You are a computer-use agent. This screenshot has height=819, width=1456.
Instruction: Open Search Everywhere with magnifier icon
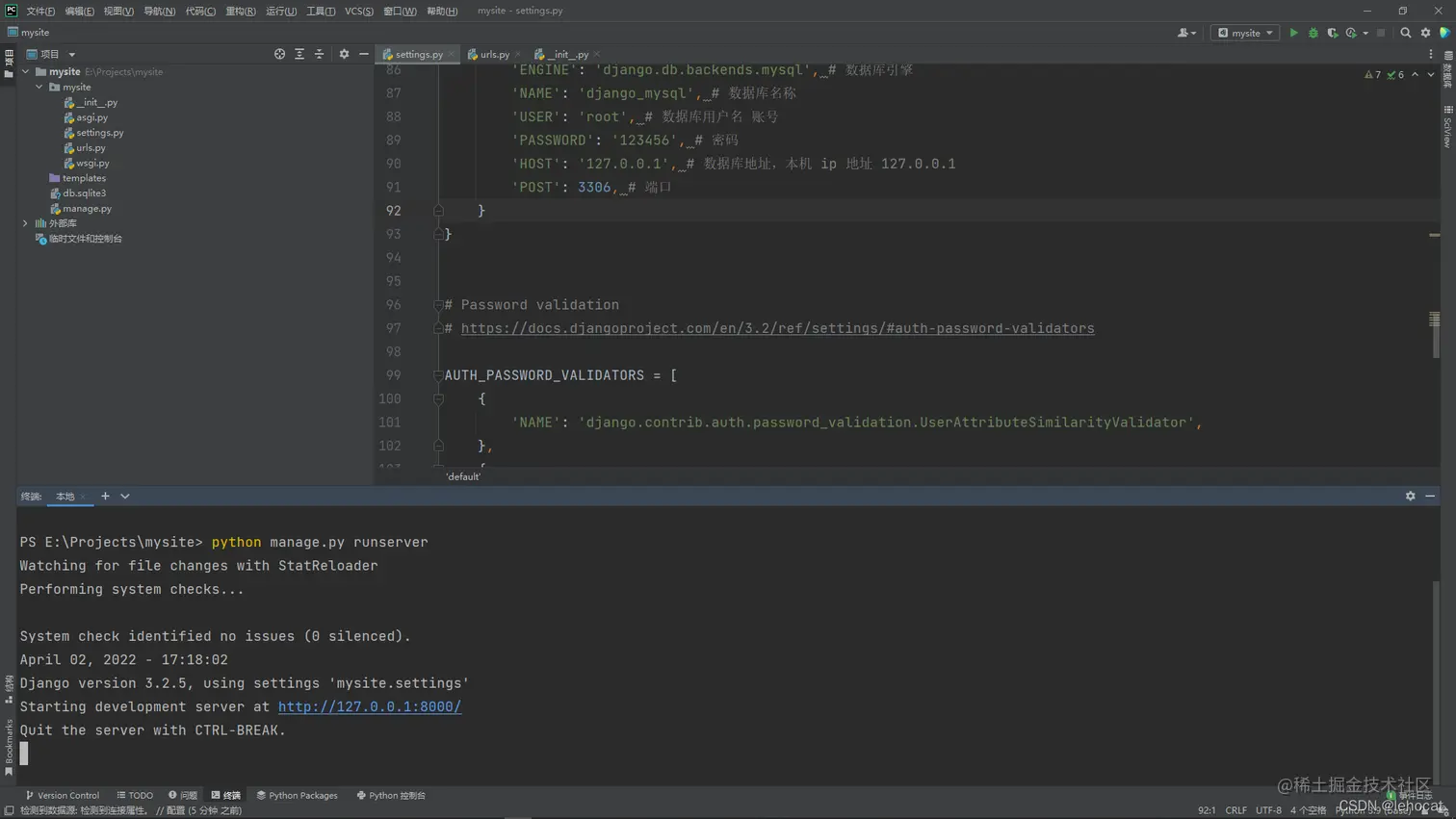(x=1406, y=32)
